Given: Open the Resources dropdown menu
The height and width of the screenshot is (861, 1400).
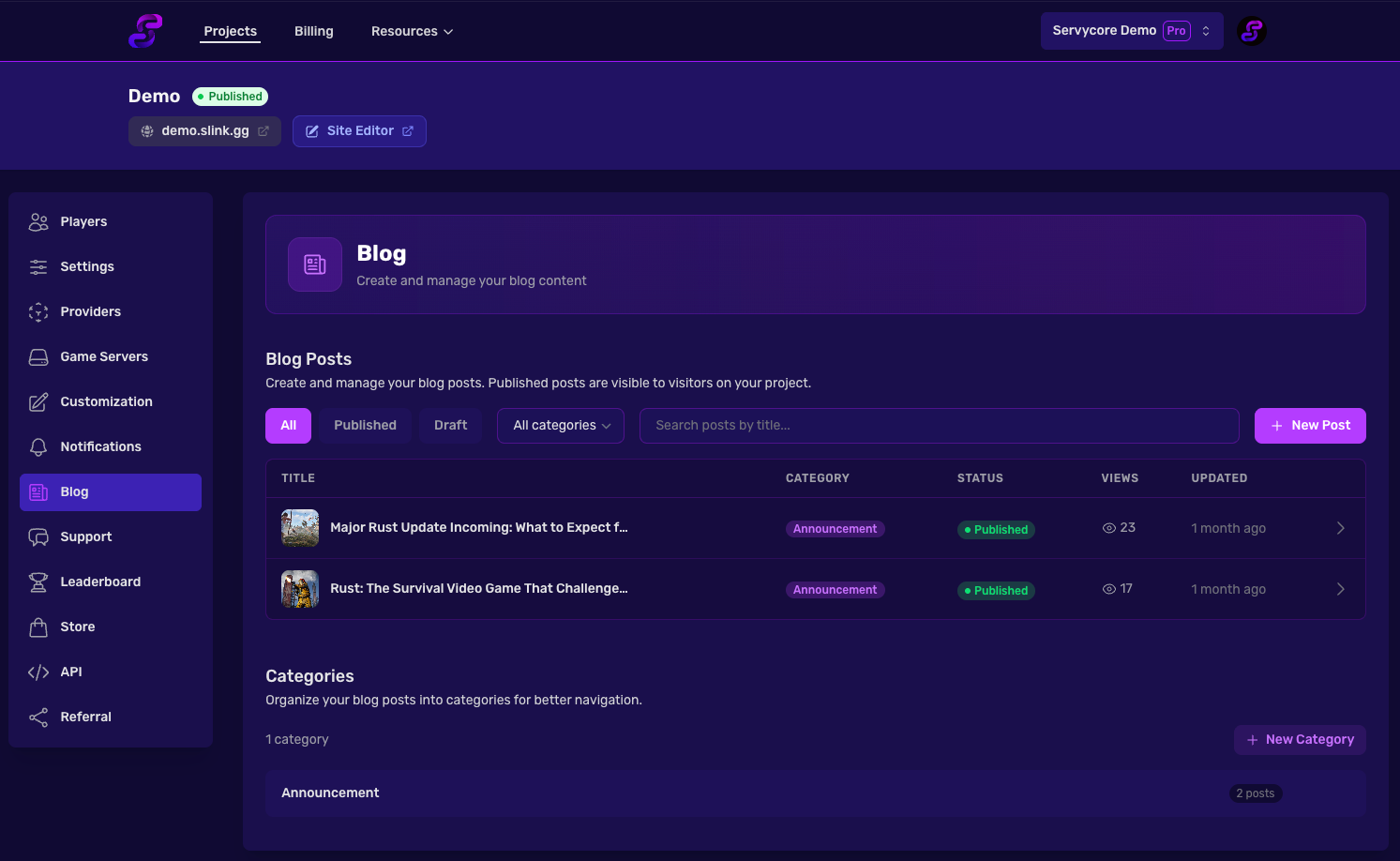Looking at the screenshot, I should 412,32.
